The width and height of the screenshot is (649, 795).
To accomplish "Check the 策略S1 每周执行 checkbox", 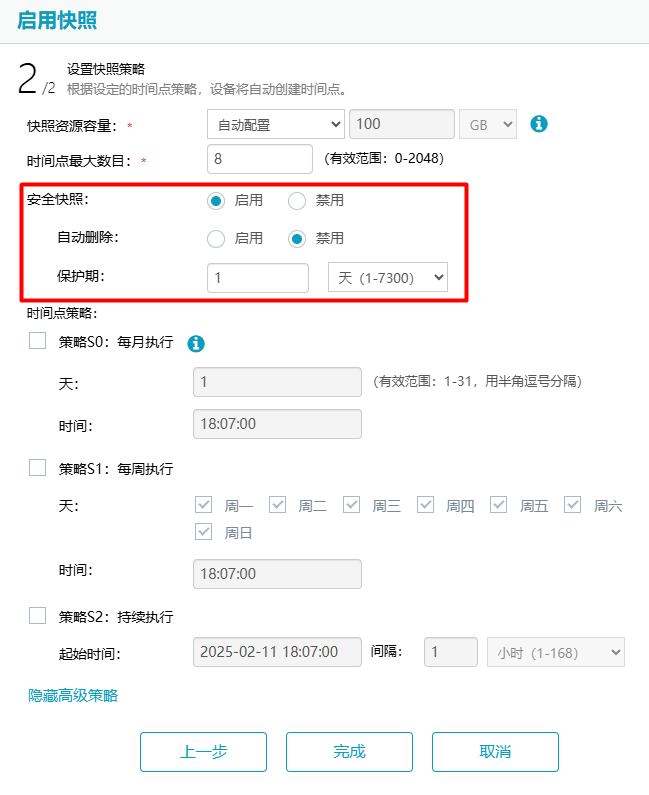I will pos(38,467).
